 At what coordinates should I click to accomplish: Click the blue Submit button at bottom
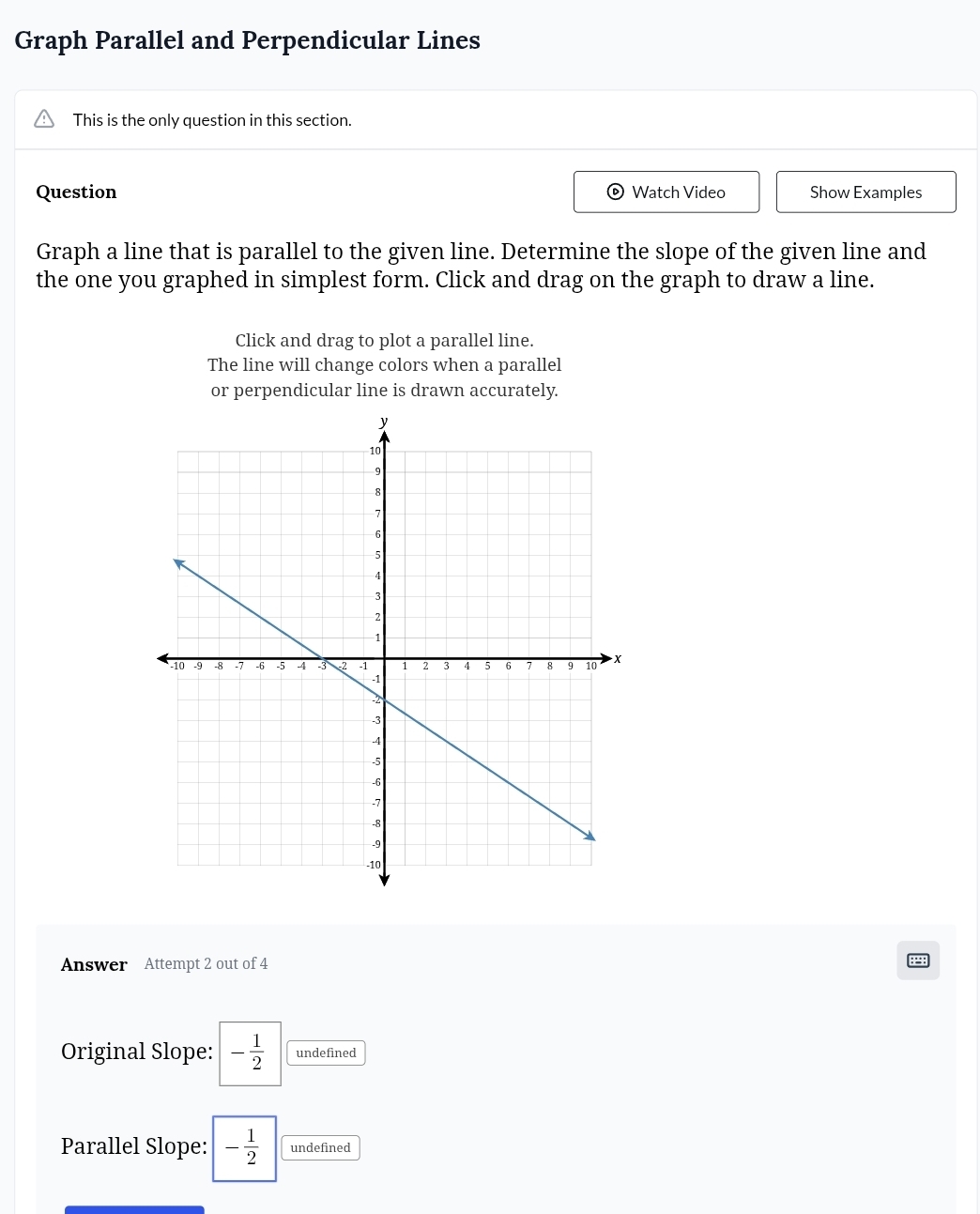coord(133,1211)
